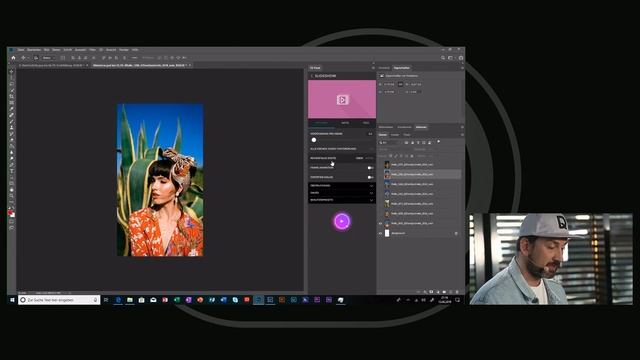Select the topmost layer in Layers panel
This screenshot has width=640, height=360.
[422, 164]
